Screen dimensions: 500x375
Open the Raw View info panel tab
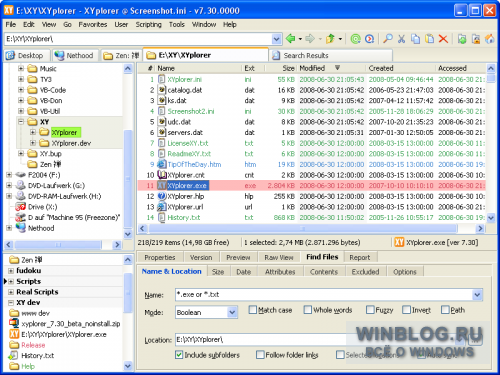pos(279,257)
